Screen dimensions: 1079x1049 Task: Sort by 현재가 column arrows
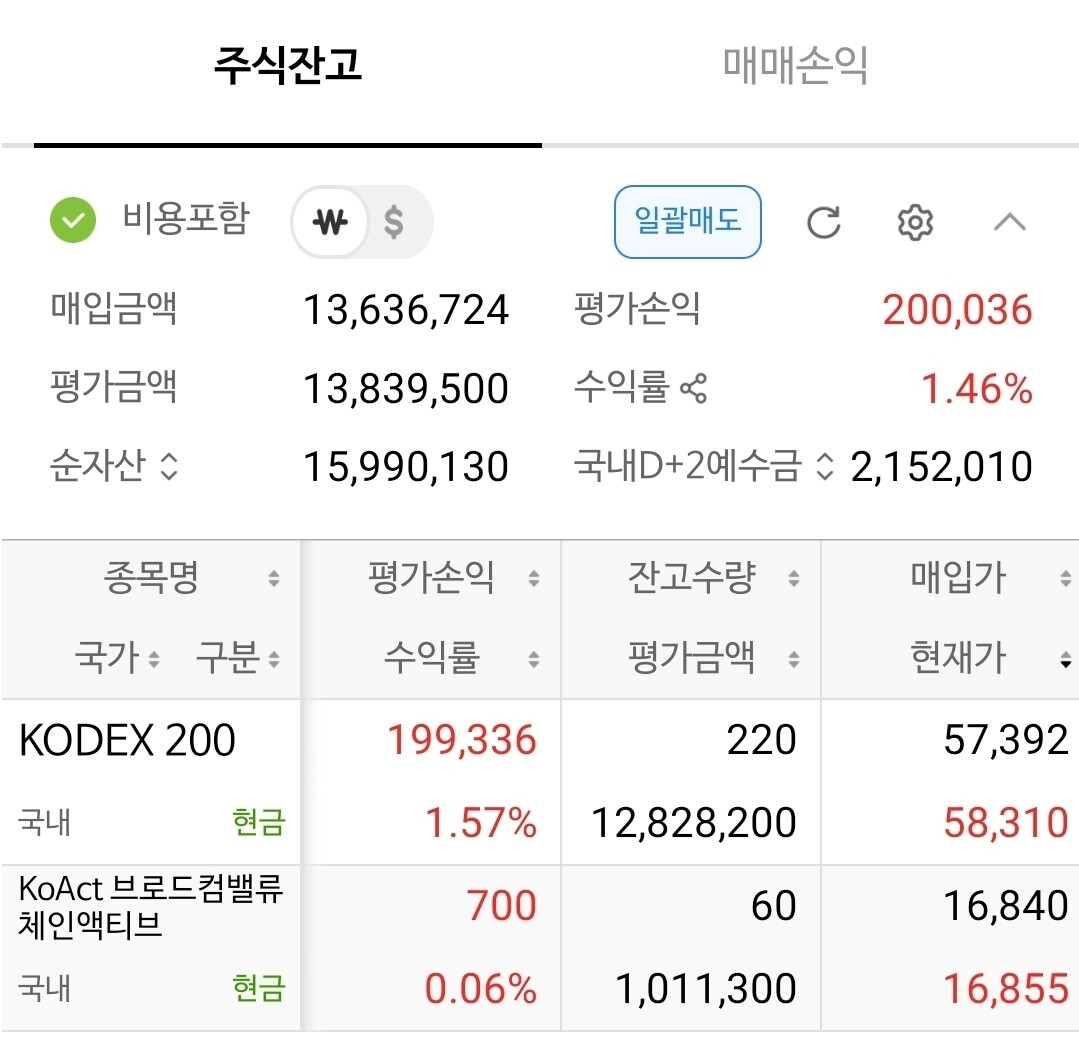pos(1066,659)
